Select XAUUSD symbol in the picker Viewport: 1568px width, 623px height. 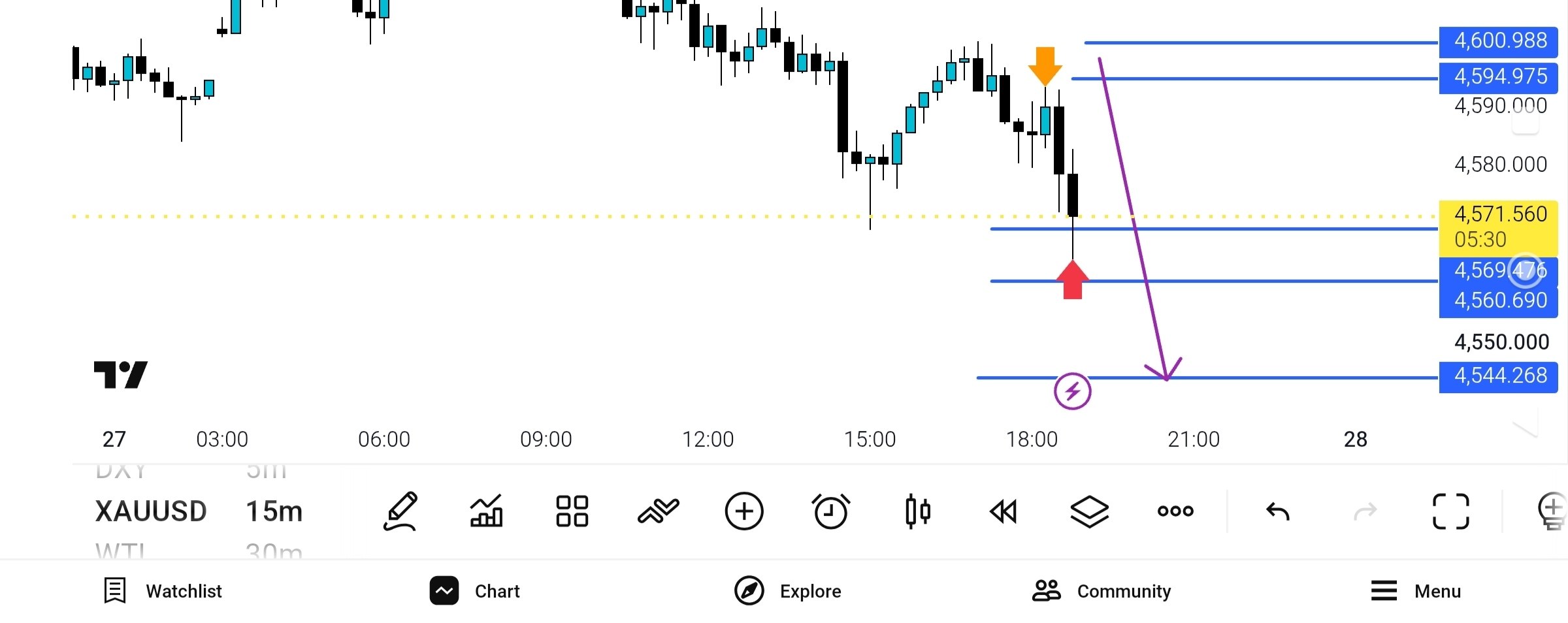point(151,511)
